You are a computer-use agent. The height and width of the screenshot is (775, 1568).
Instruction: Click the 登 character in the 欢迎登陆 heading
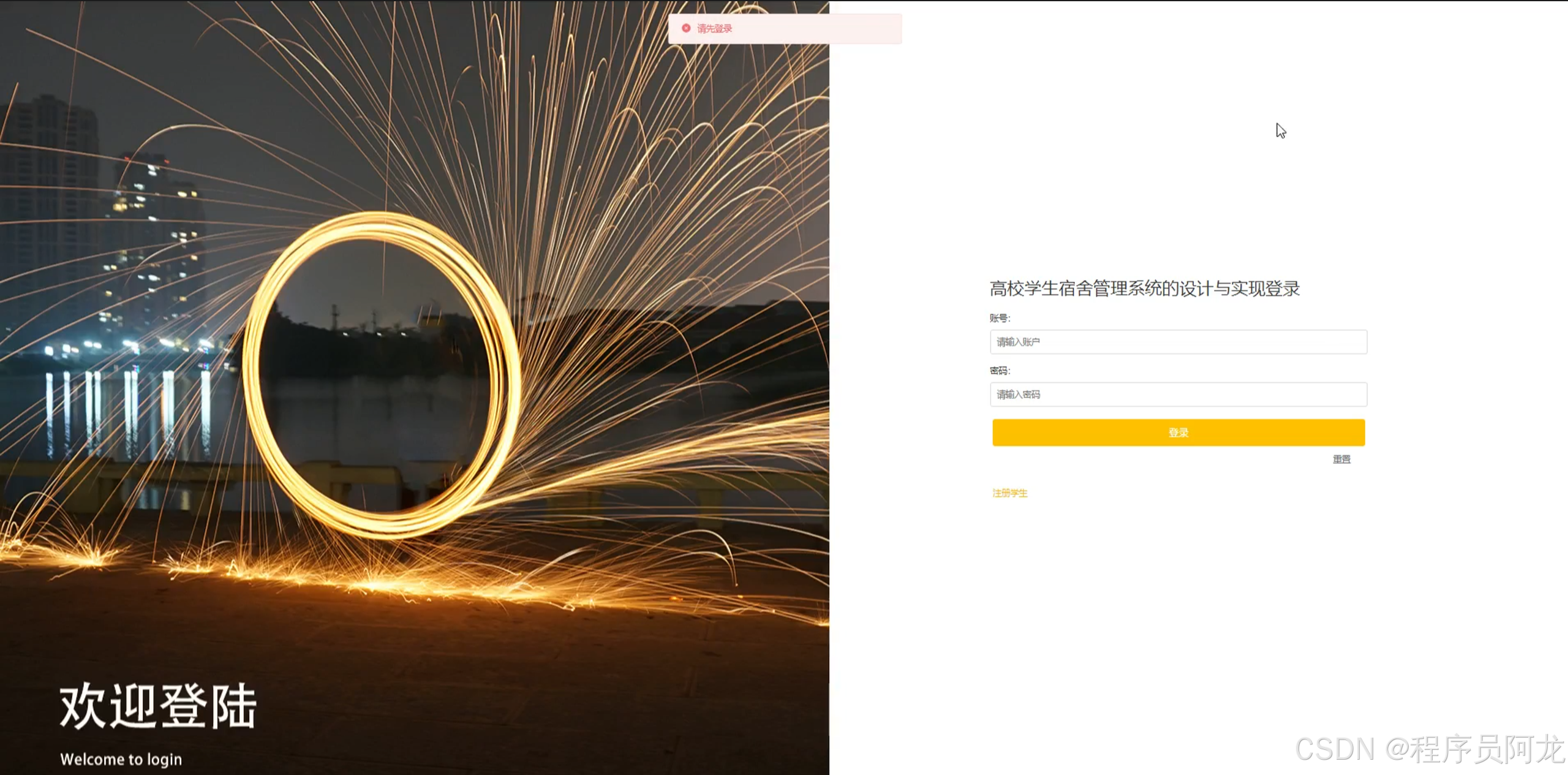tap(183, 706)
